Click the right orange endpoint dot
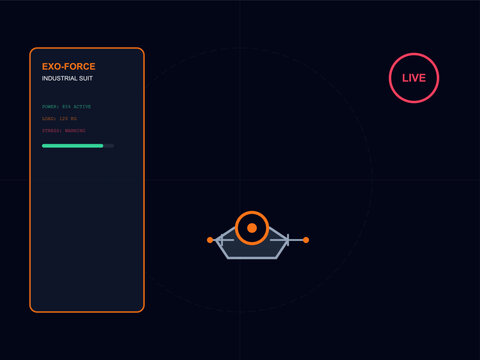This screenshot has height=360, width=480. coord(306,240)
